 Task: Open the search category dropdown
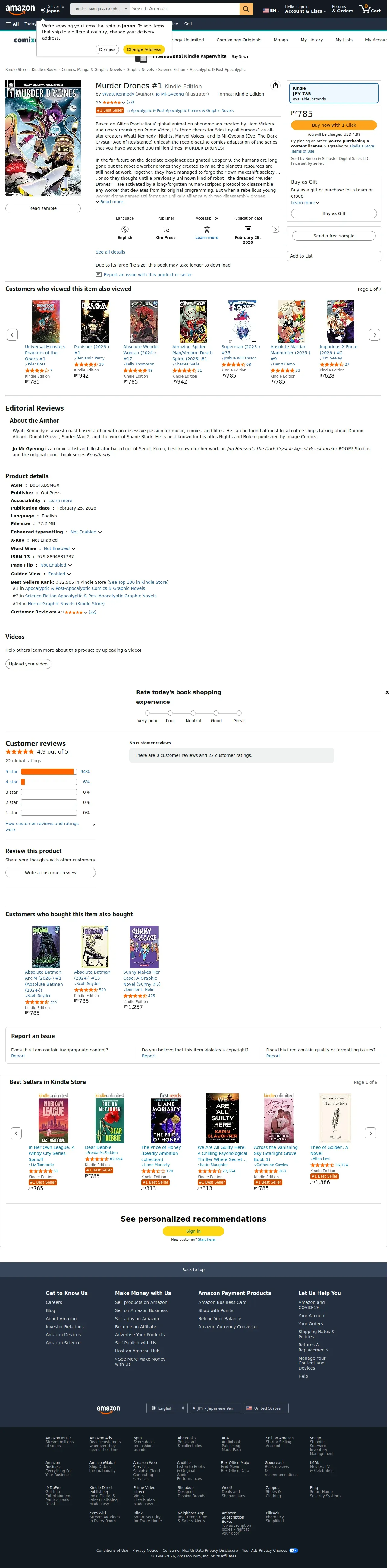point(100,9)
